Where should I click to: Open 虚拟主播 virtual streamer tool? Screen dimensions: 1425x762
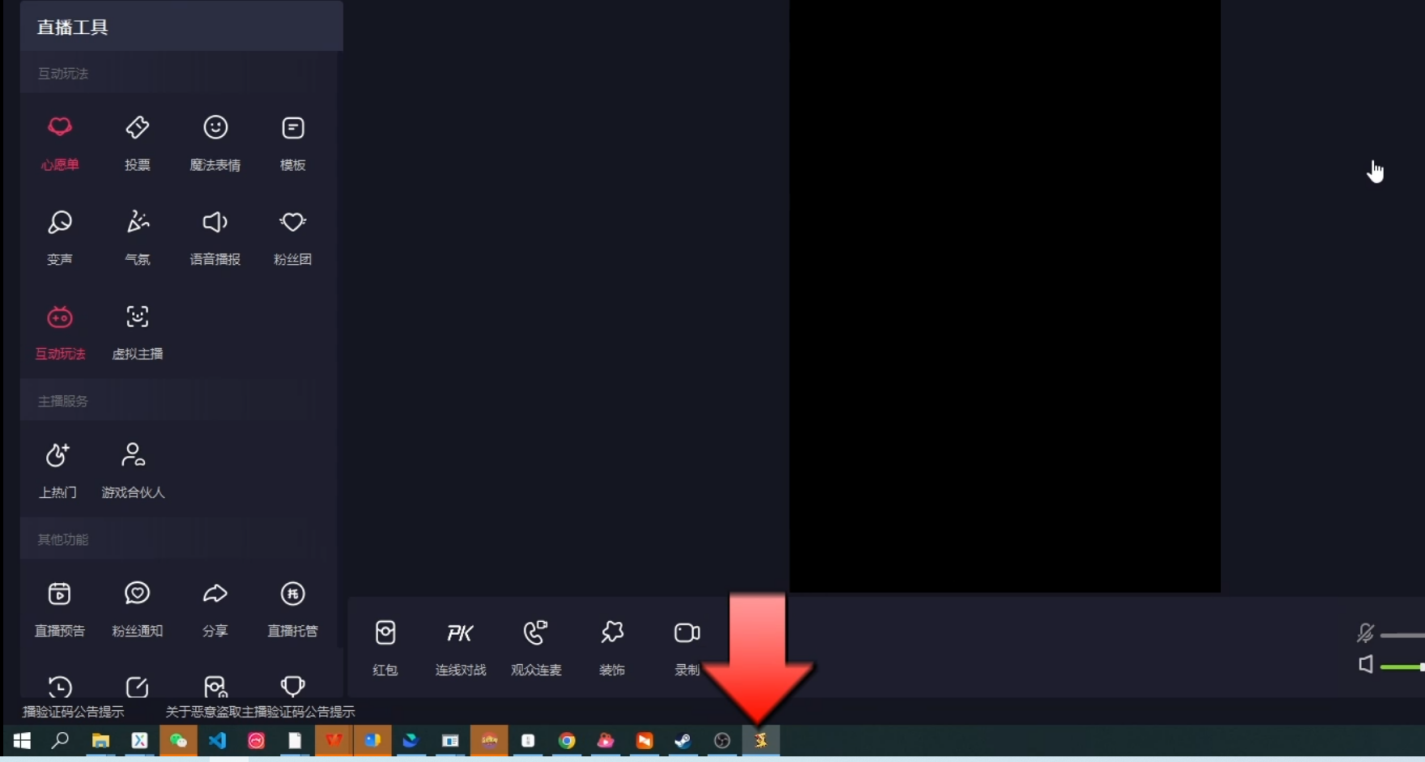137,331
